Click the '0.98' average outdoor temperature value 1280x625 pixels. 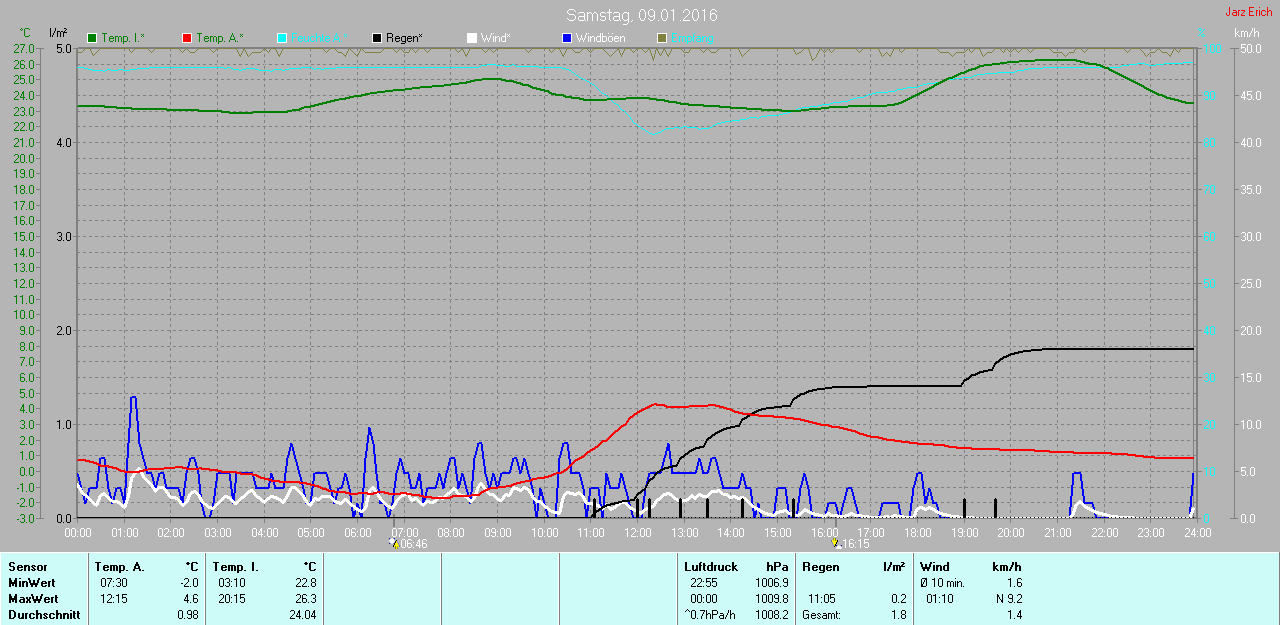(188, 615)
